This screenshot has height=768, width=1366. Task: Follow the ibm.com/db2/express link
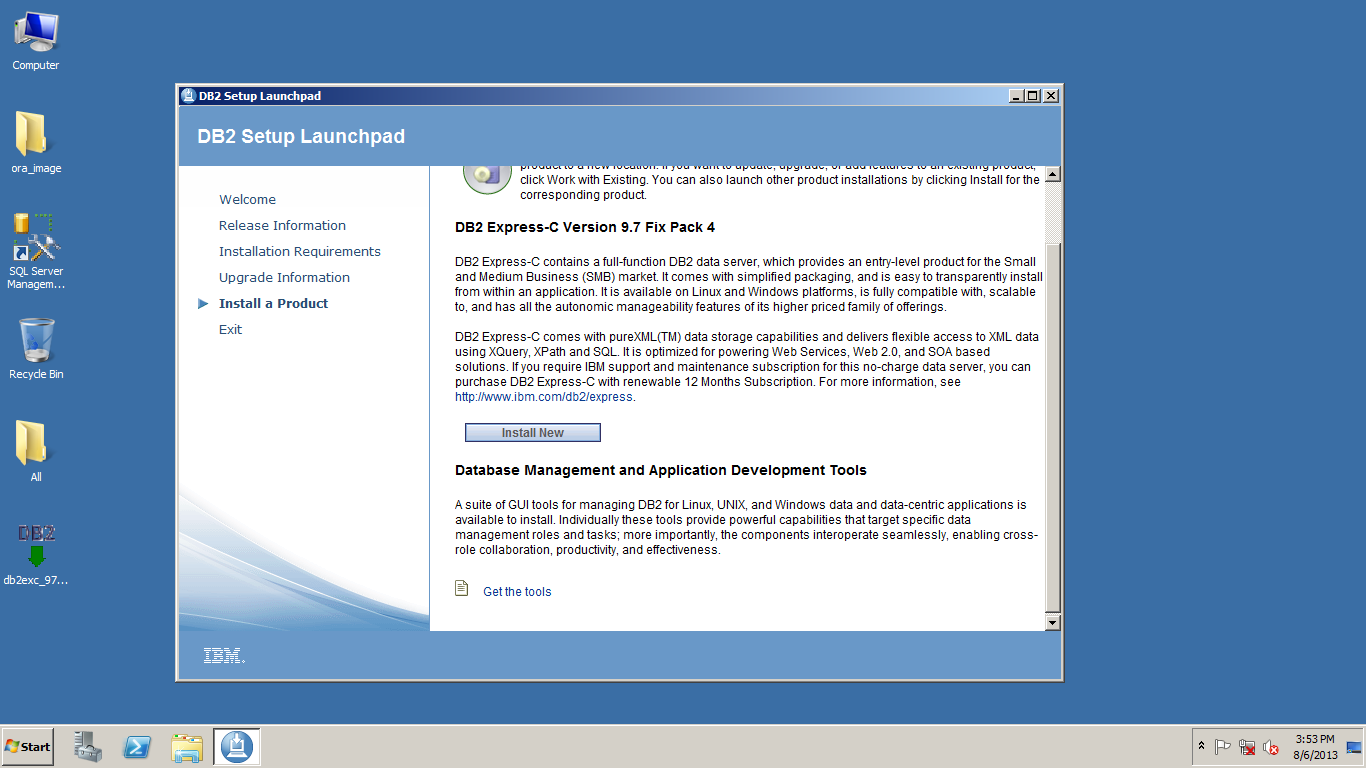[544, 397]
